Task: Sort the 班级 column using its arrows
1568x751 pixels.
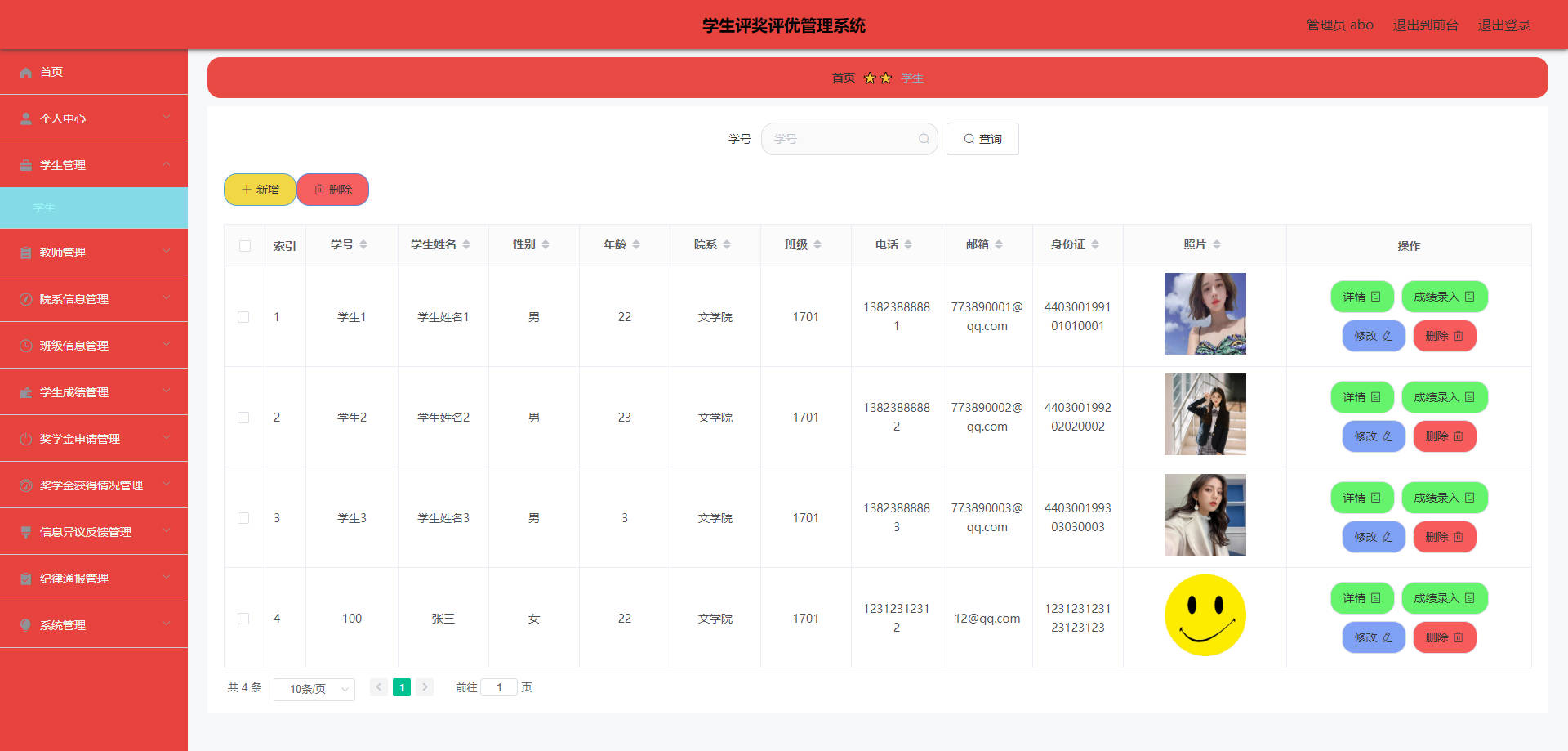Action: (817, 244)
